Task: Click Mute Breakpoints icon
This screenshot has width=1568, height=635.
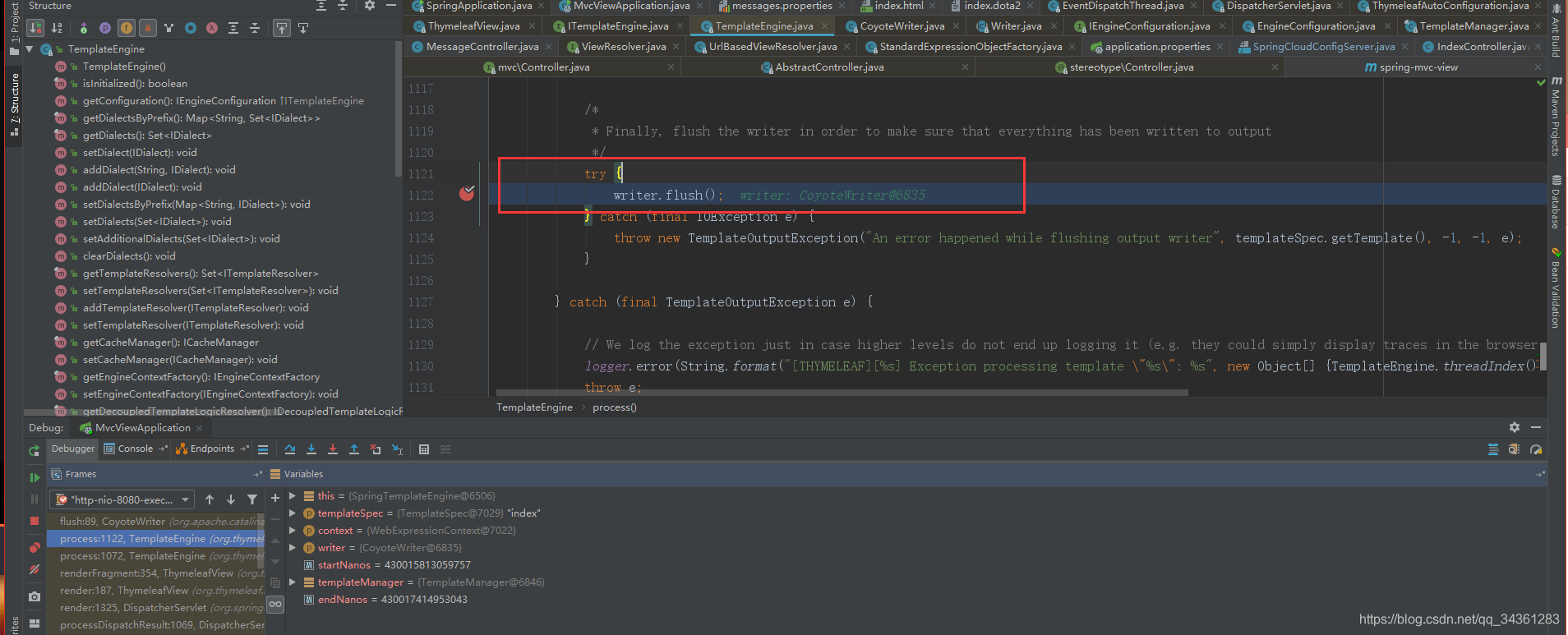Action: [34, 568]
